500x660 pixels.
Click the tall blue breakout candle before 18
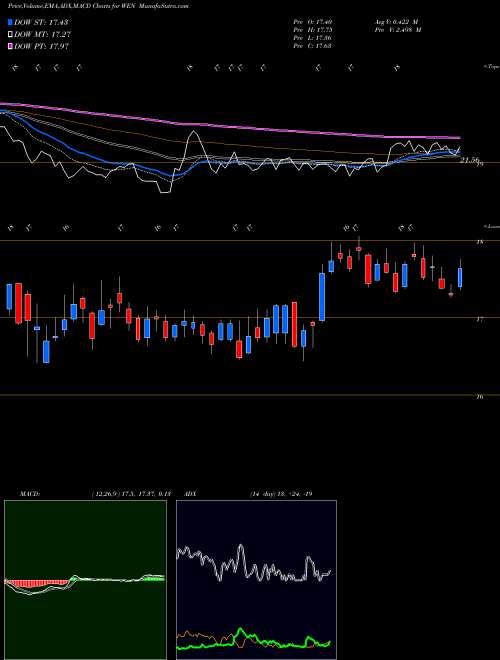click(322, 297)
